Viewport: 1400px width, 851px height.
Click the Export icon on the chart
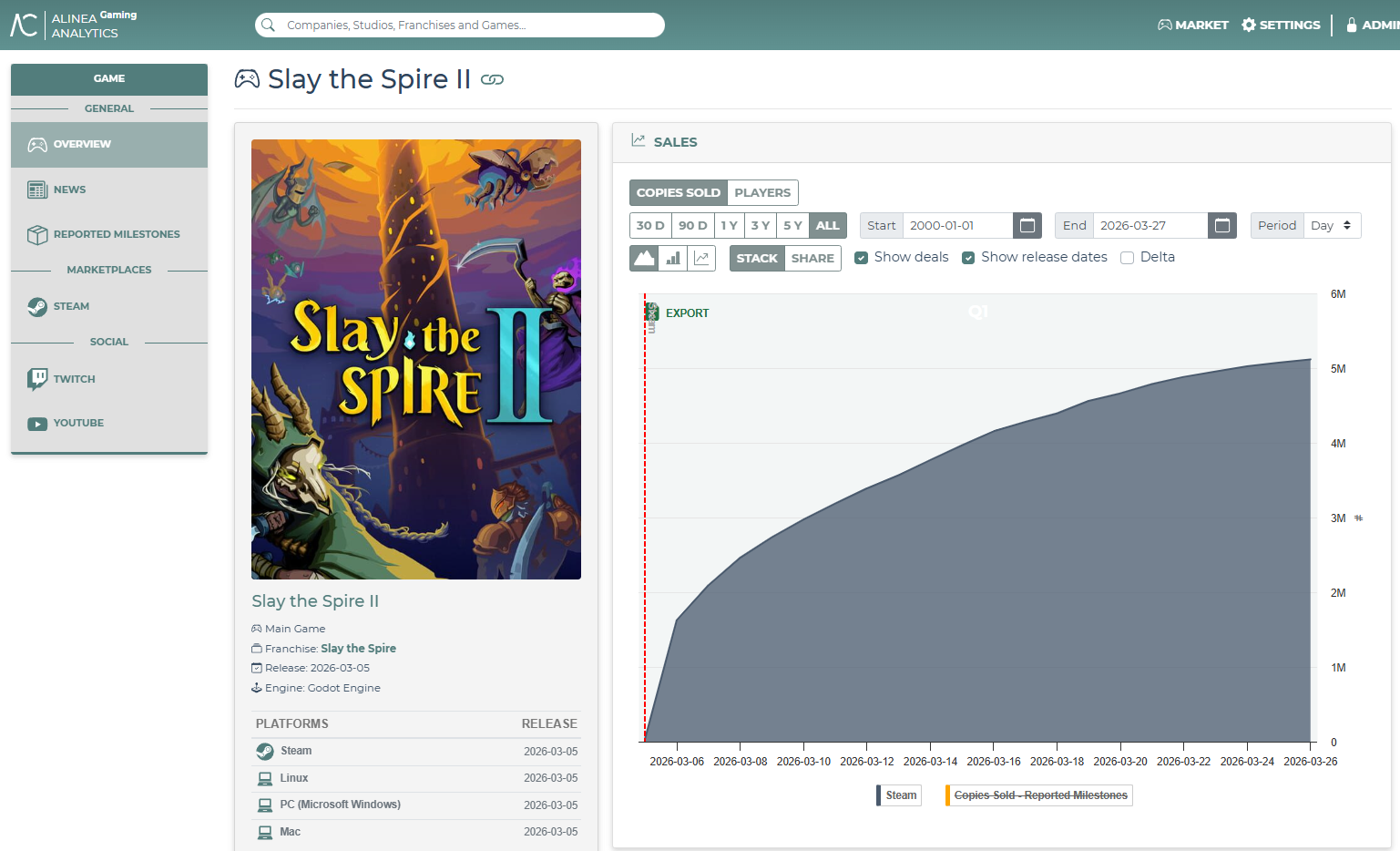[x=652, y=313]
